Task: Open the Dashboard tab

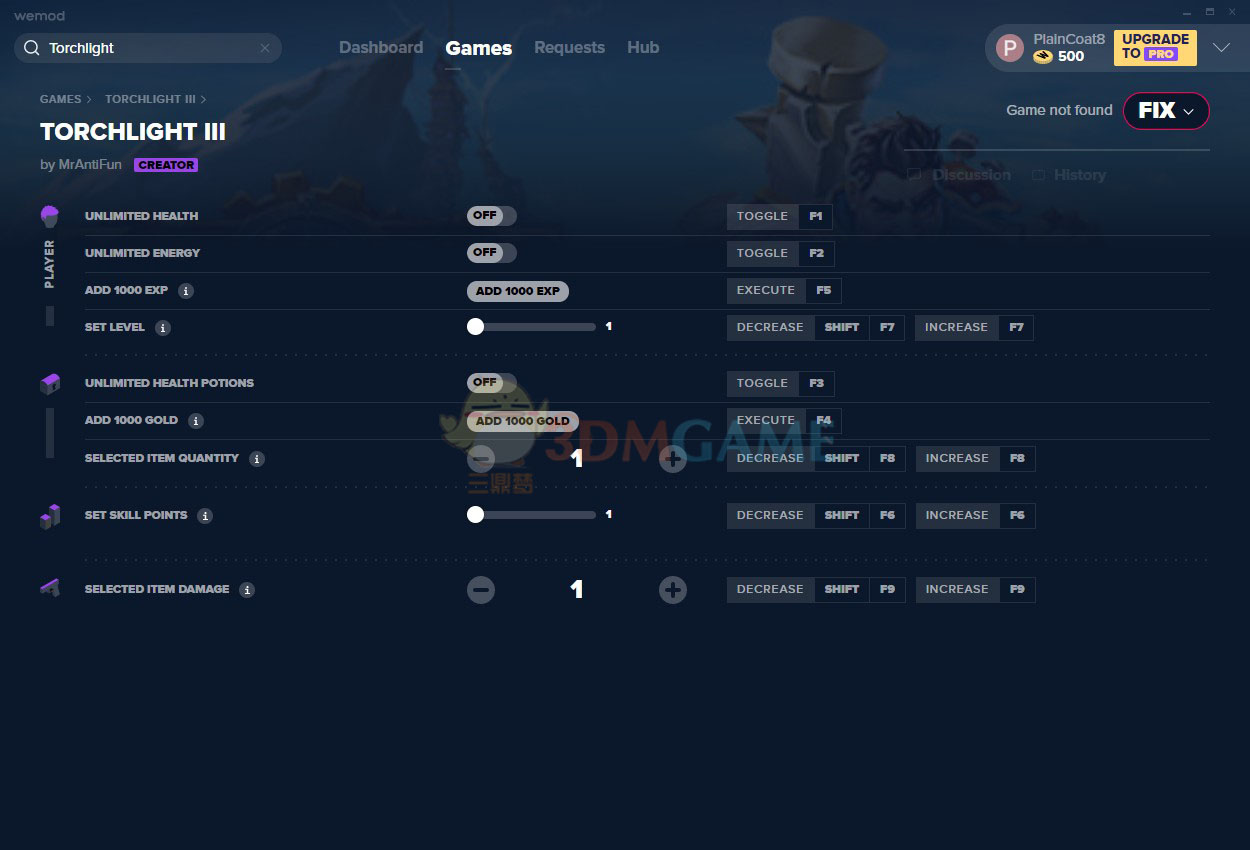Action: (381, 48)
